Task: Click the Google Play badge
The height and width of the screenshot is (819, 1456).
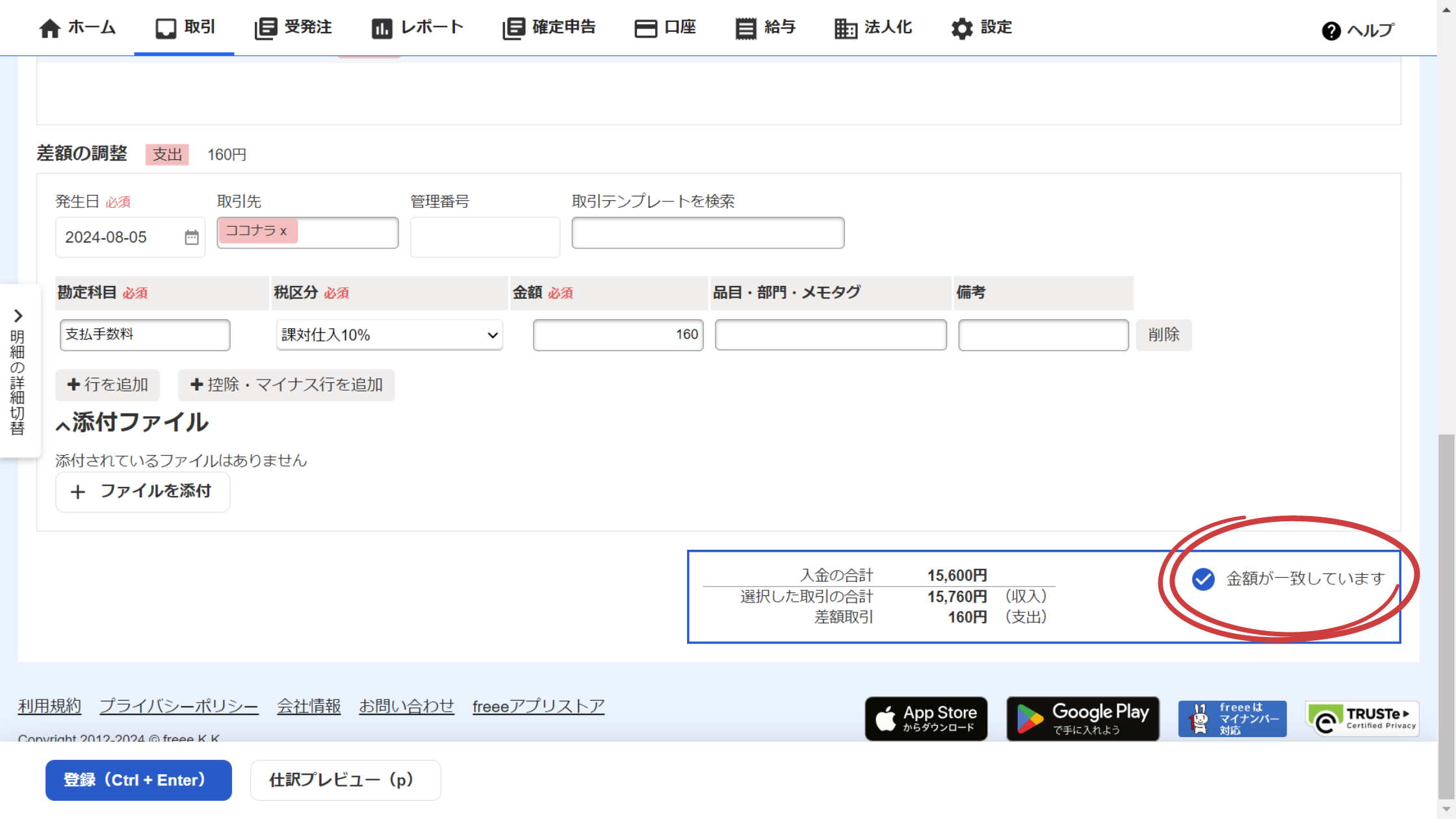Action: coord(1082,719)
